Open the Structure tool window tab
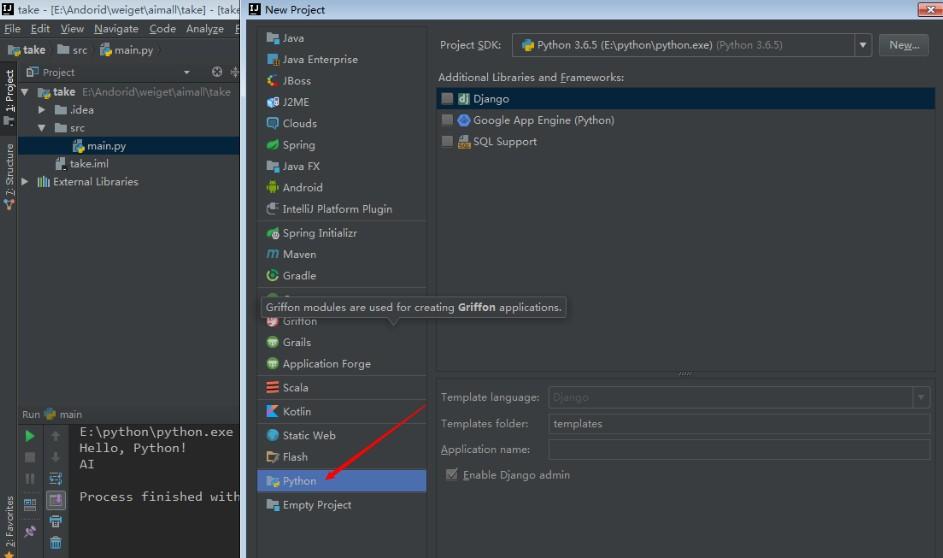943x558 pixels. point(9,177)
